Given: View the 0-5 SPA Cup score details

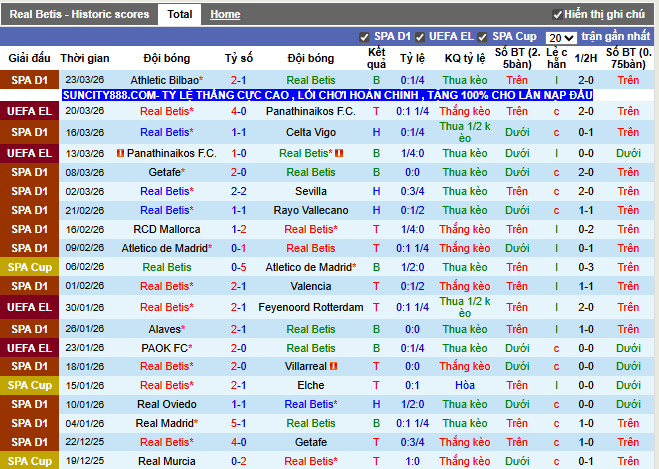Looking at the screenshot, I should click(x=238, y=267).
